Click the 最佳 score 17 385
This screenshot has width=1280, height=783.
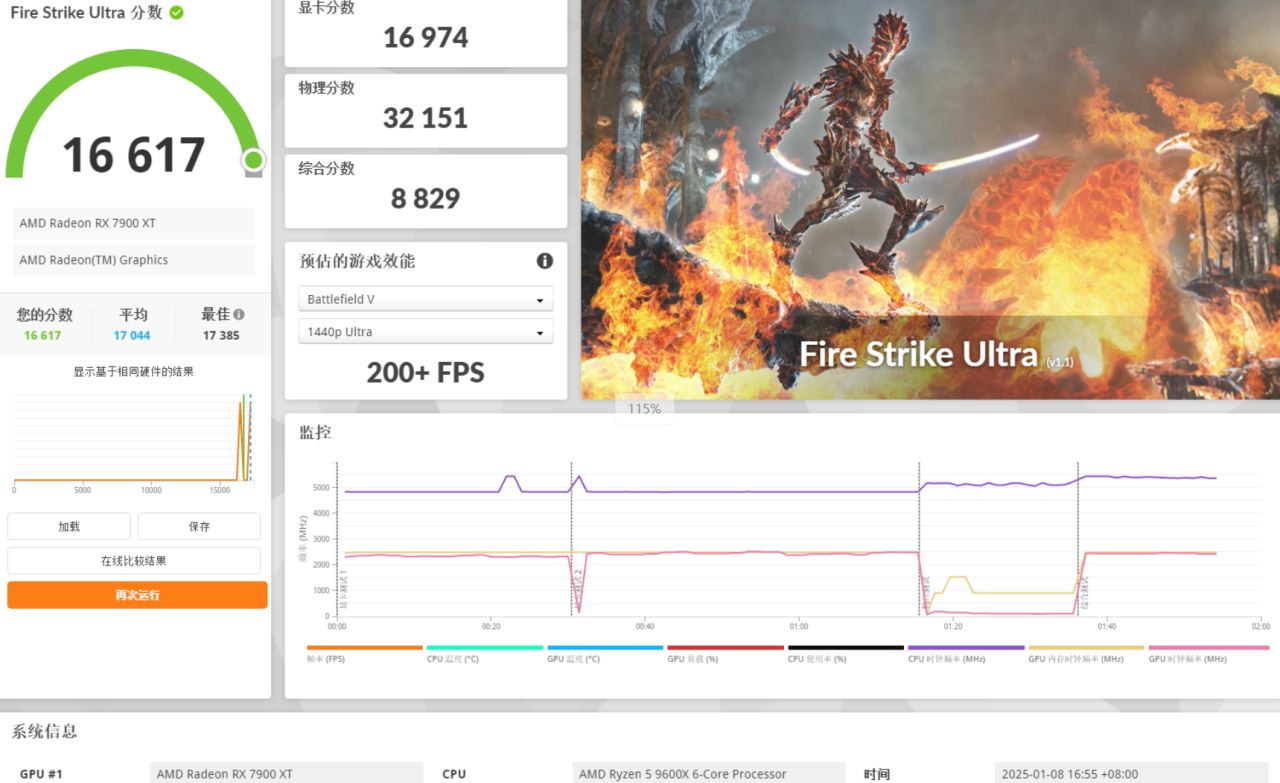tap(221, 336)
